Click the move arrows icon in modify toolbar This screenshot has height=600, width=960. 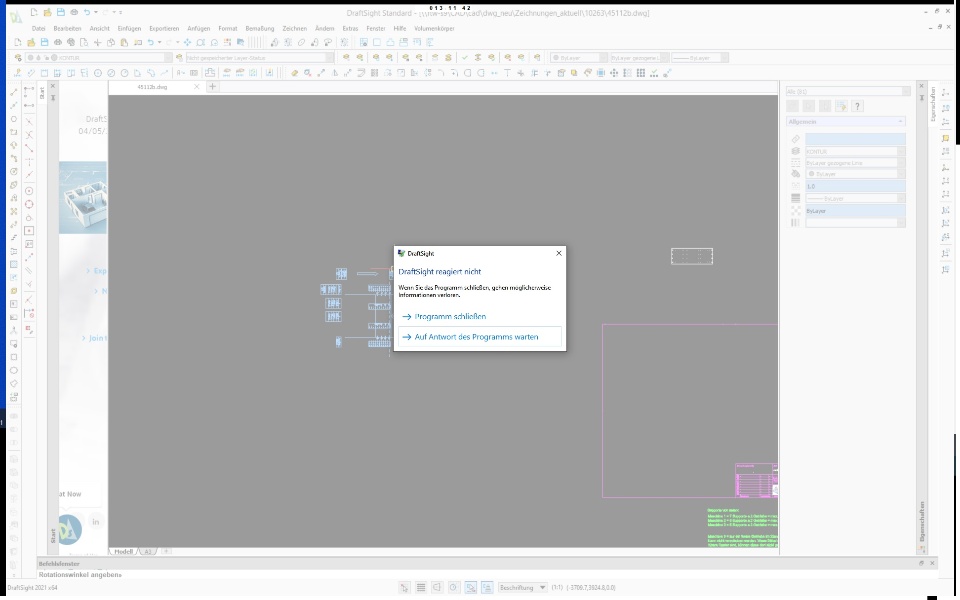tap(613, 73)
